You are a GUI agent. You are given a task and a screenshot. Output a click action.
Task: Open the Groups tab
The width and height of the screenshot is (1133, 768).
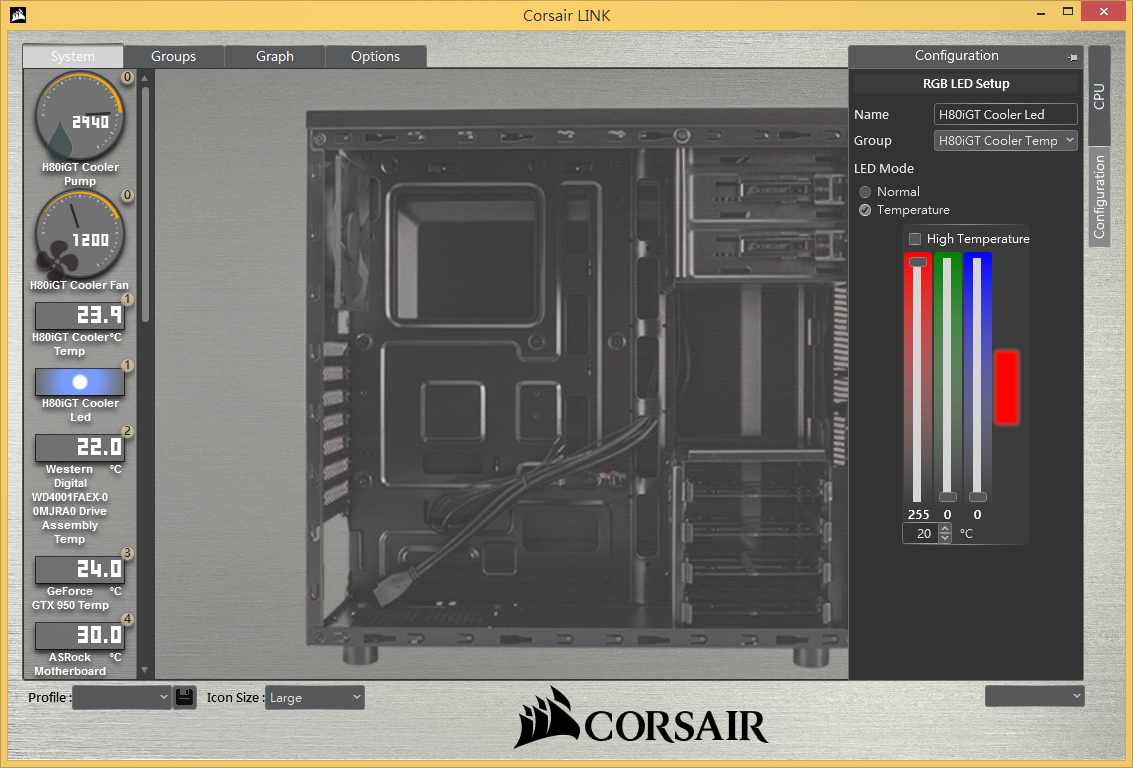(x=173, y=56)
